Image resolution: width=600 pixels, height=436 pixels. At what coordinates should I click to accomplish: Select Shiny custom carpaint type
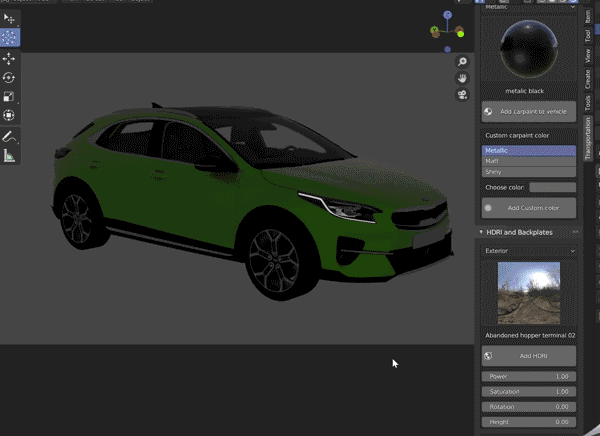(528, 172)
